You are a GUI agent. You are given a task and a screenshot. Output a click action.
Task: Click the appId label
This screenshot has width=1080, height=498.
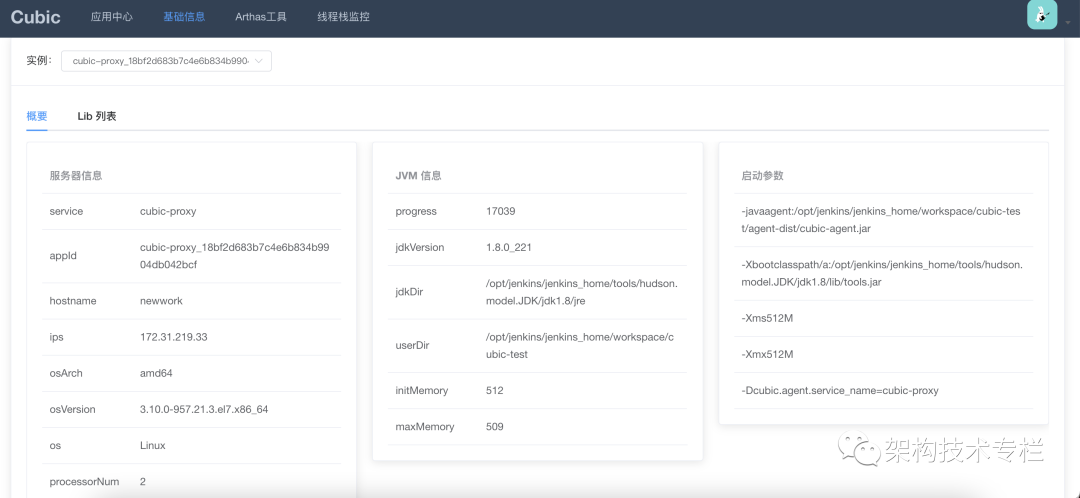pos(63,256)
